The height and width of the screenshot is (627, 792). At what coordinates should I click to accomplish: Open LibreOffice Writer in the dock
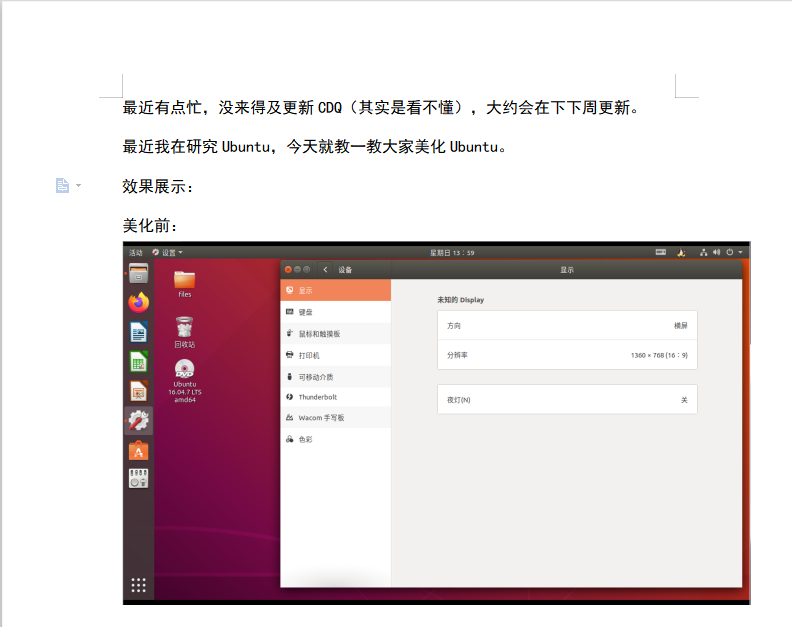click(x=138, y=332)
